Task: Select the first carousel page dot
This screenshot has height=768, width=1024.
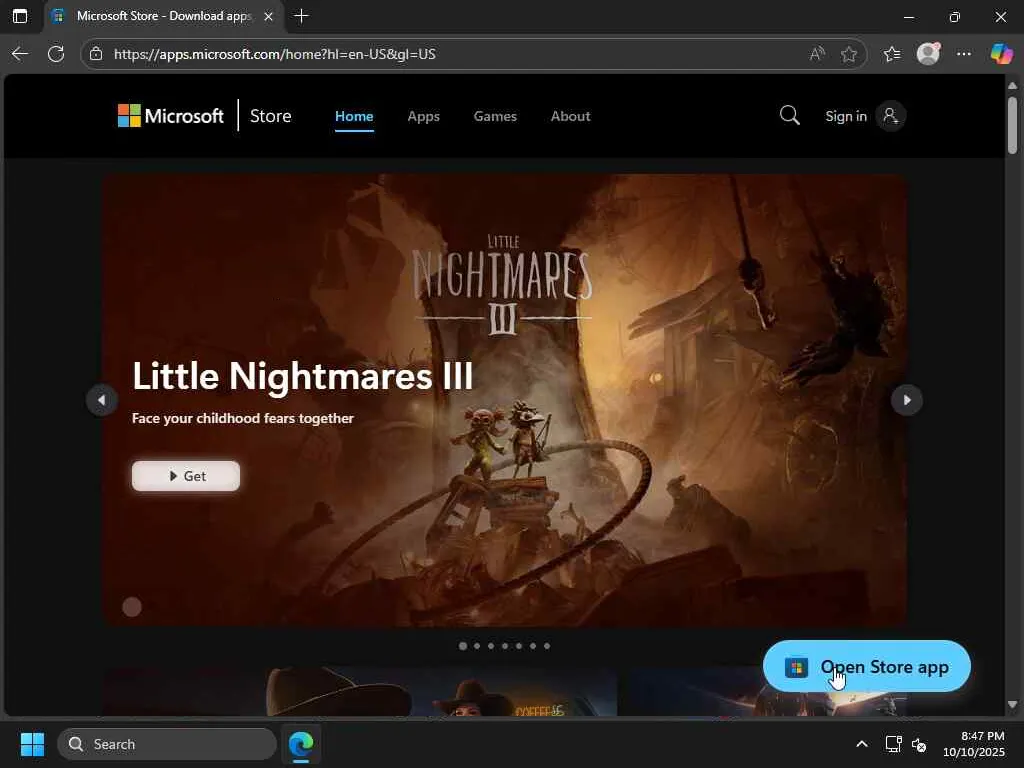Action: [x=463, y=646]
